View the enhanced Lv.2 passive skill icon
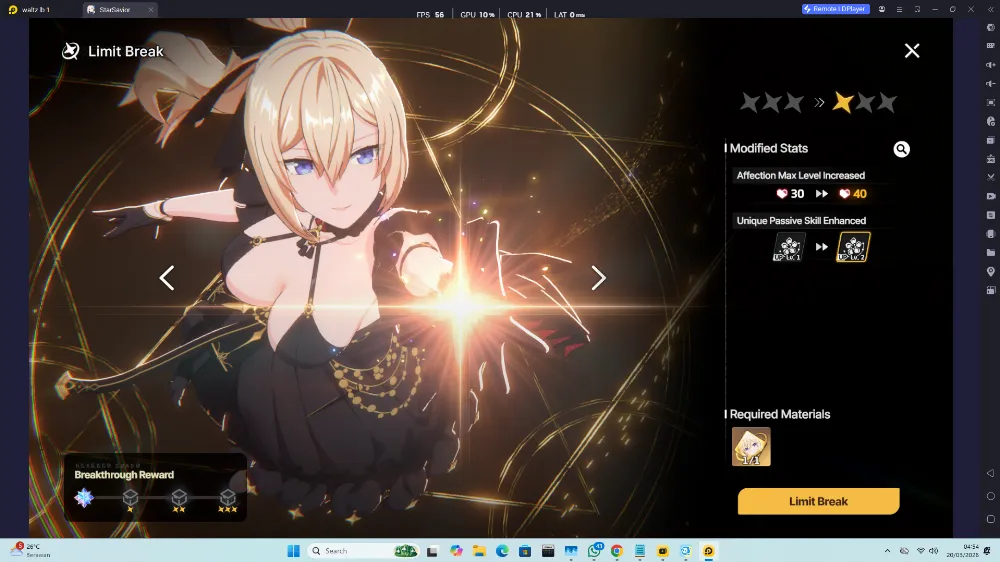 click(x=853, y=247)
